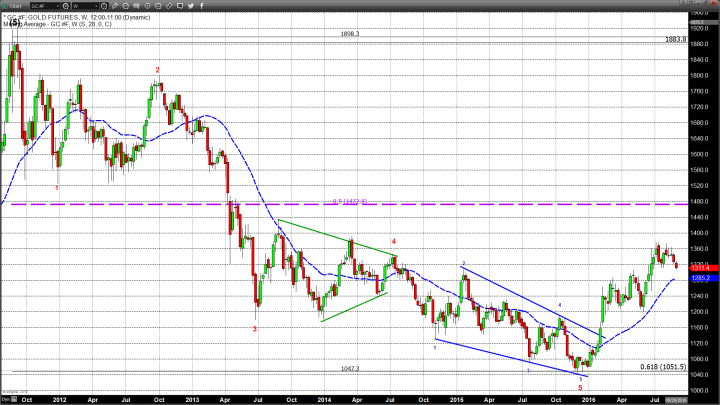This screenshot has height=405, width=720.
Task: Click the red wave label 4
Action: pos(394,242)
